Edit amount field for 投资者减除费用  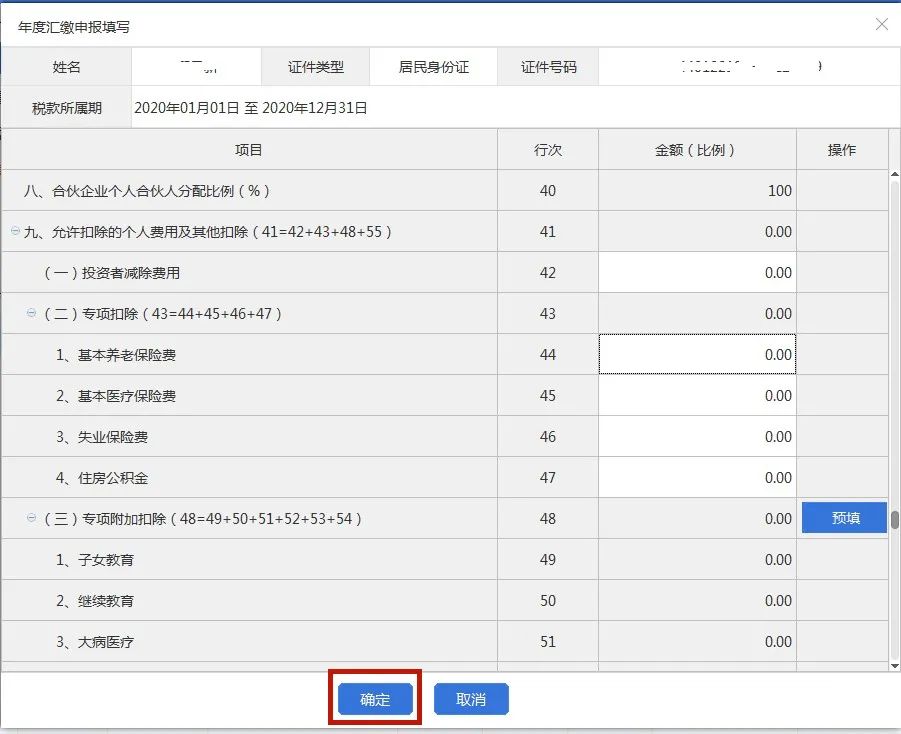pyautogui.click(x=697, y=272)
